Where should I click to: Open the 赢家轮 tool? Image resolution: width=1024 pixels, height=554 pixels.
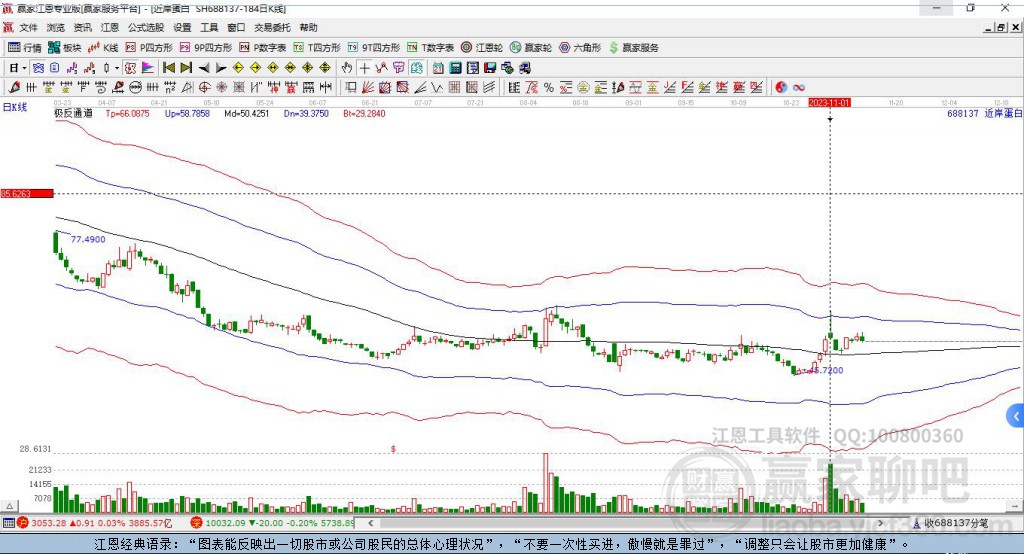pyautogui.click(x=531, y=48)
